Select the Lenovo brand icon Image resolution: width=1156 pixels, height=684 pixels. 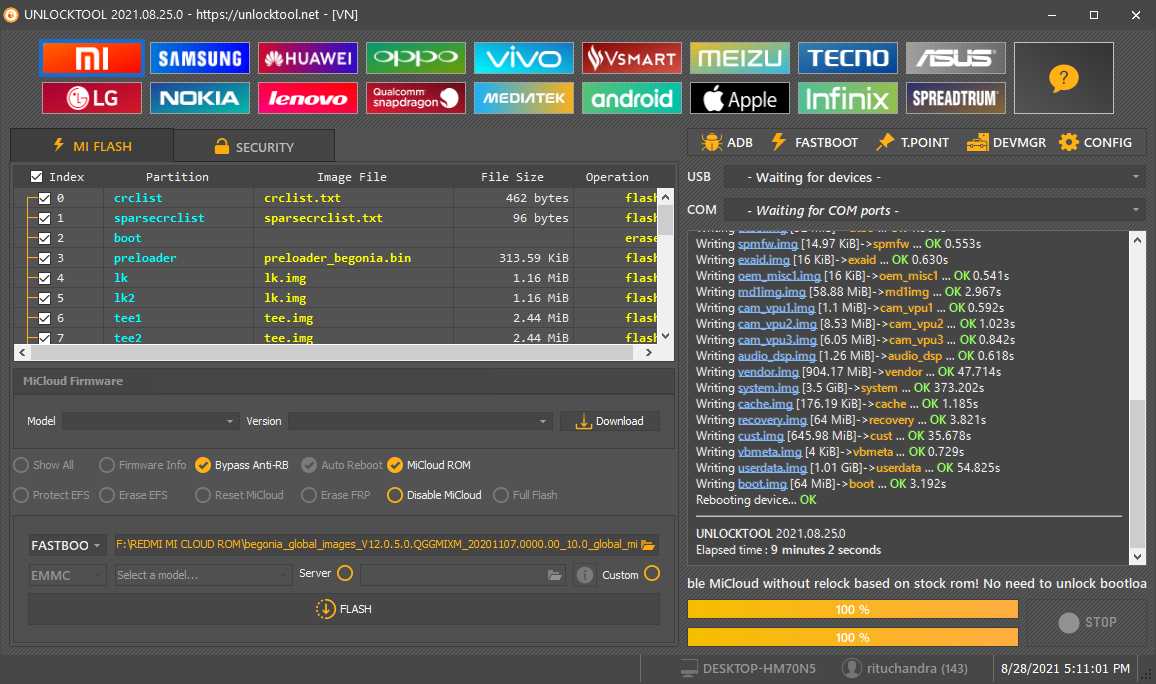point(307,98)
